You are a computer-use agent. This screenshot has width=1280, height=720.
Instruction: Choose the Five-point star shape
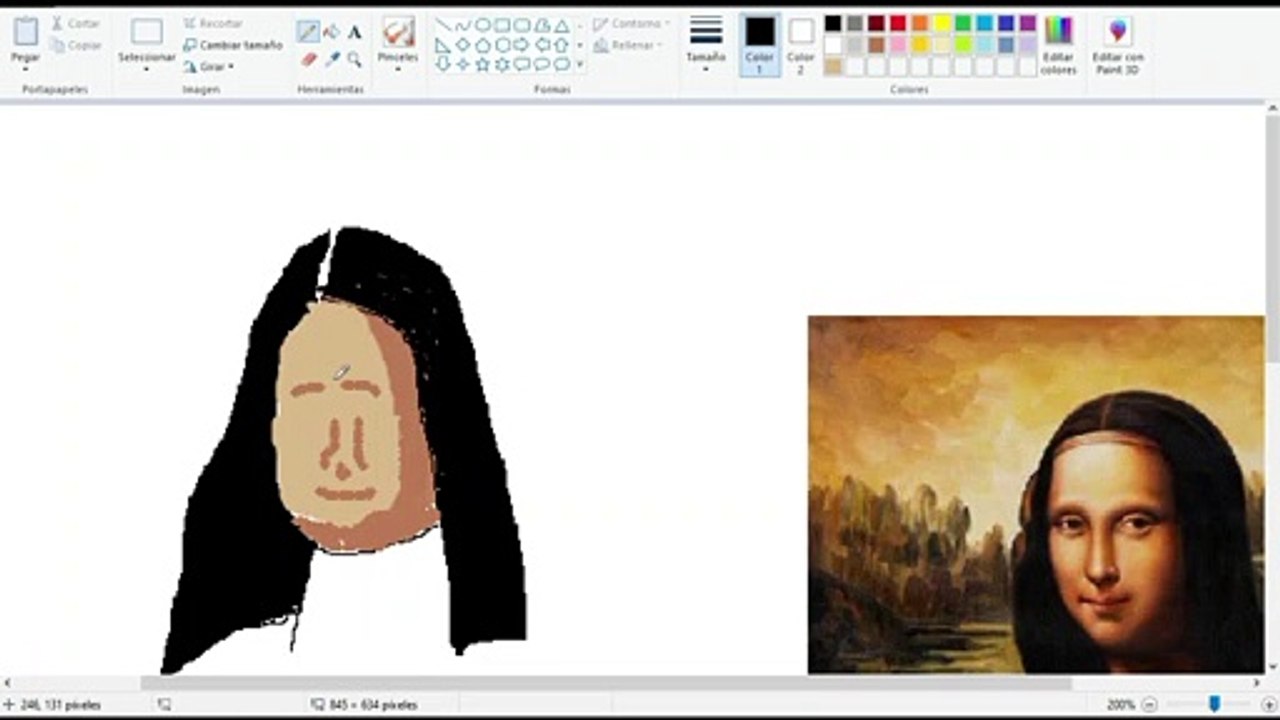tap(482, 64)
